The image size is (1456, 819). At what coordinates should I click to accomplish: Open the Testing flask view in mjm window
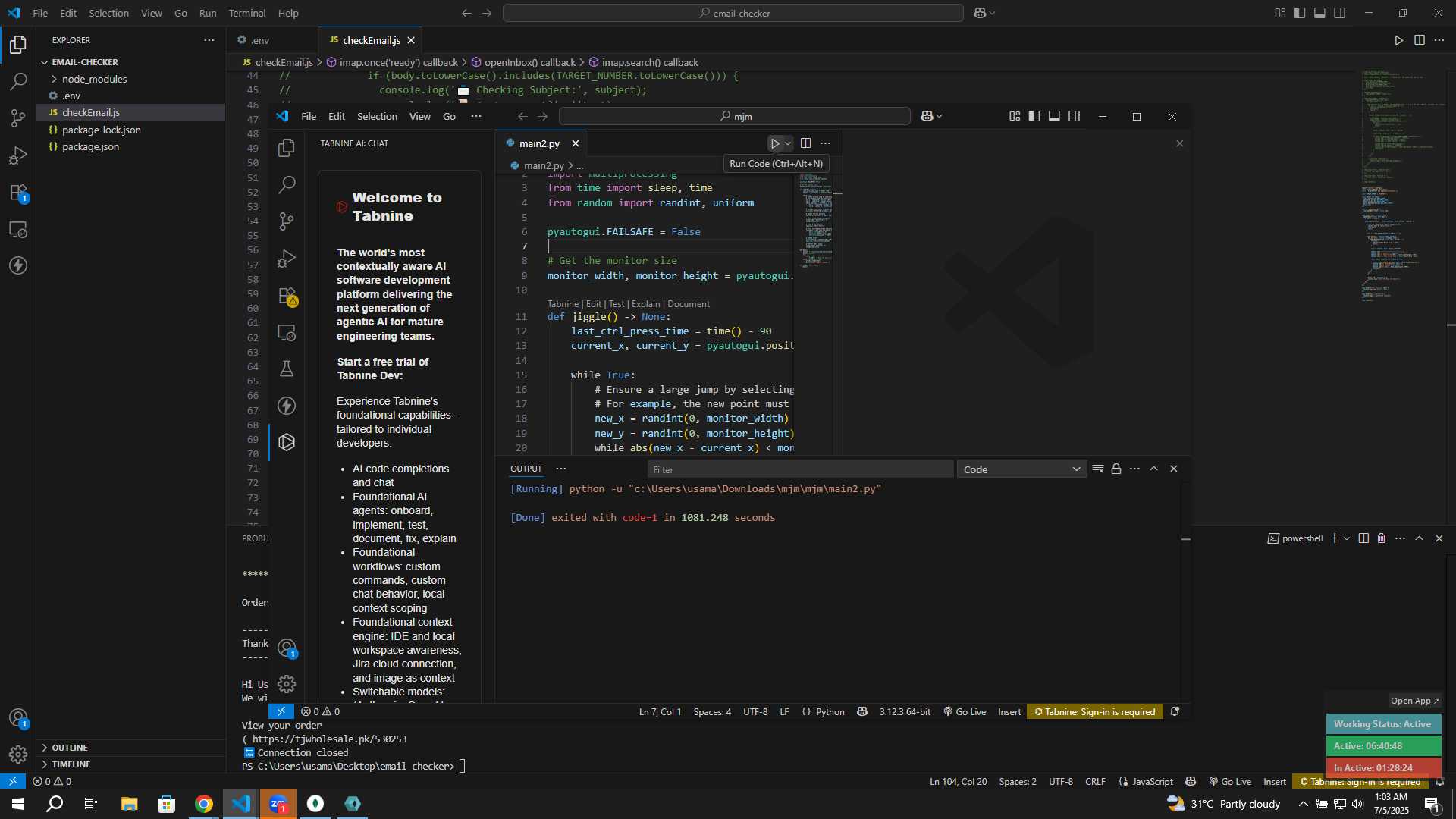287,369
